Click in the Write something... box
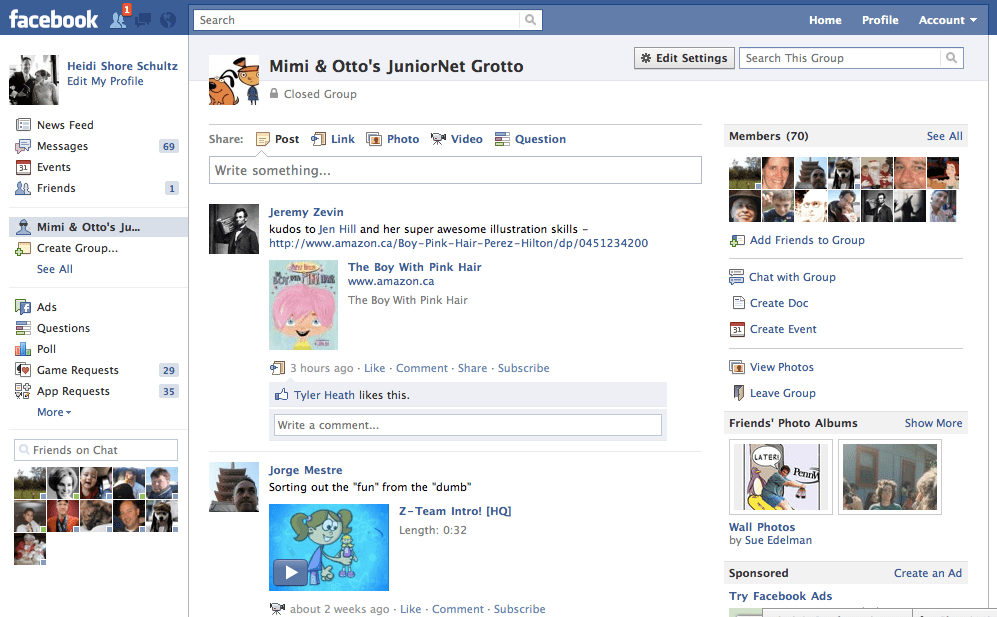The height and width of the screenshot is (617, 997). (x=455, y=170)
